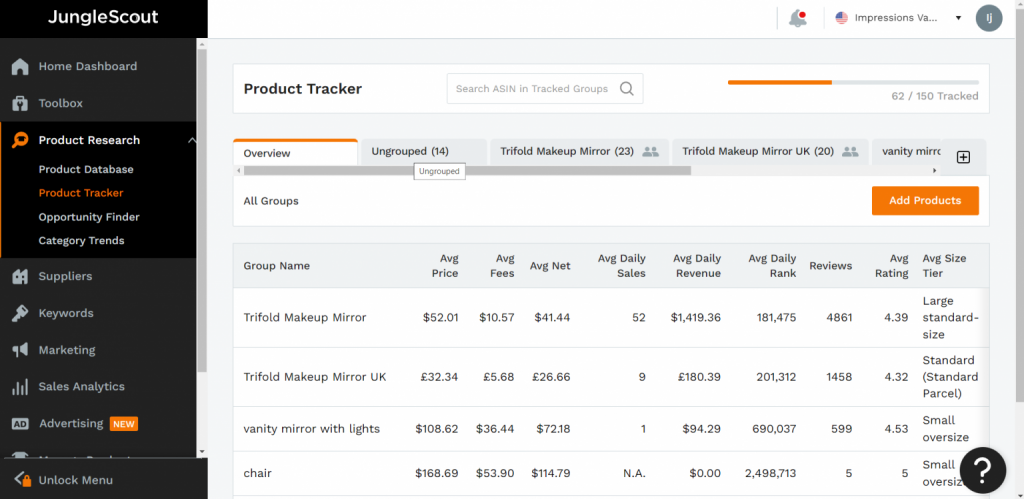This screenshot has height=499, width=1024.
Task: Click the NEW badge next to Advertising
Action: pyautogui.click(x=123, y=425)
